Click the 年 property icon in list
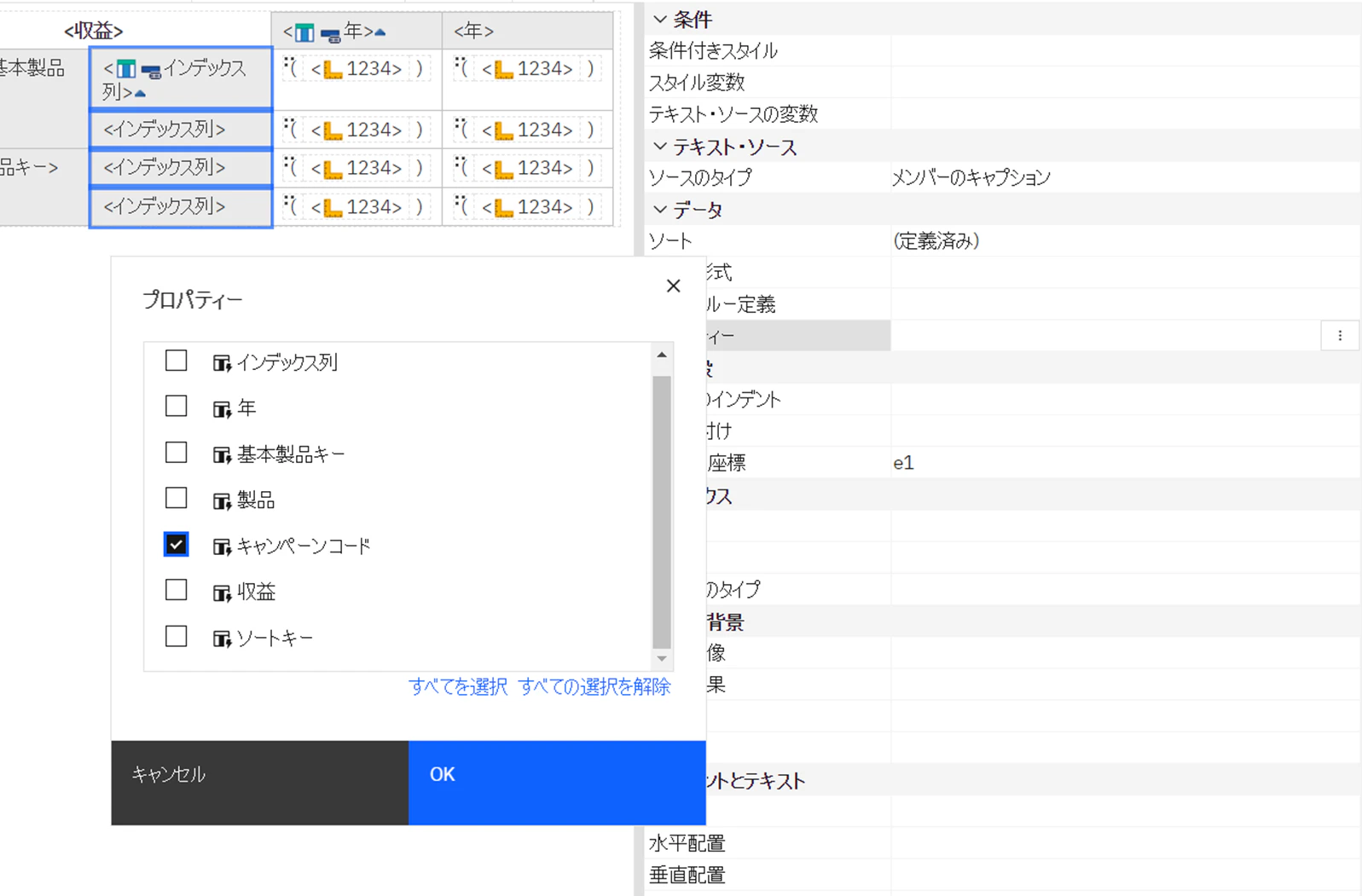 222,409
